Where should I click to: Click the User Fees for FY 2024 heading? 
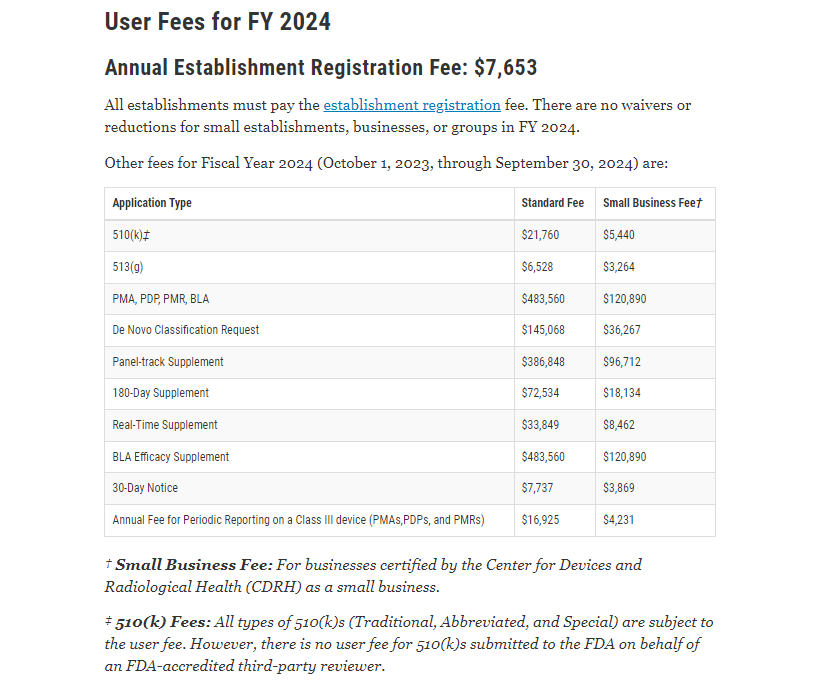[218, 22]
